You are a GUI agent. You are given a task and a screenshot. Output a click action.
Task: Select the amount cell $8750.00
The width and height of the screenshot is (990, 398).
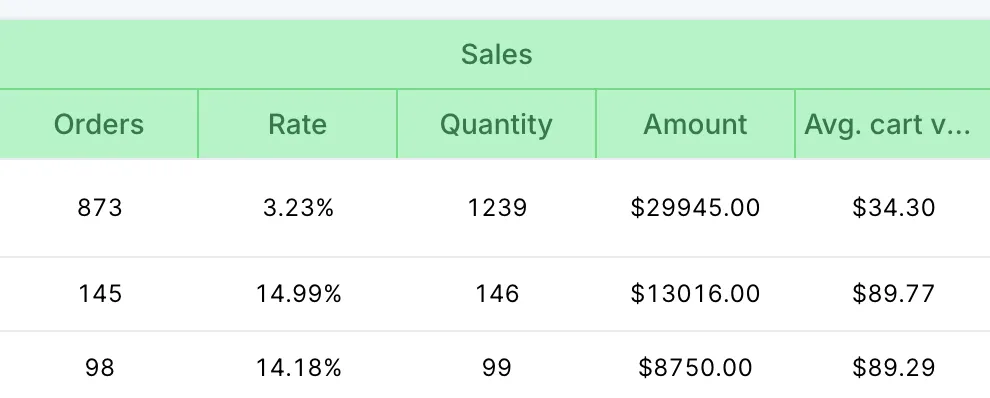coord(695,367)
